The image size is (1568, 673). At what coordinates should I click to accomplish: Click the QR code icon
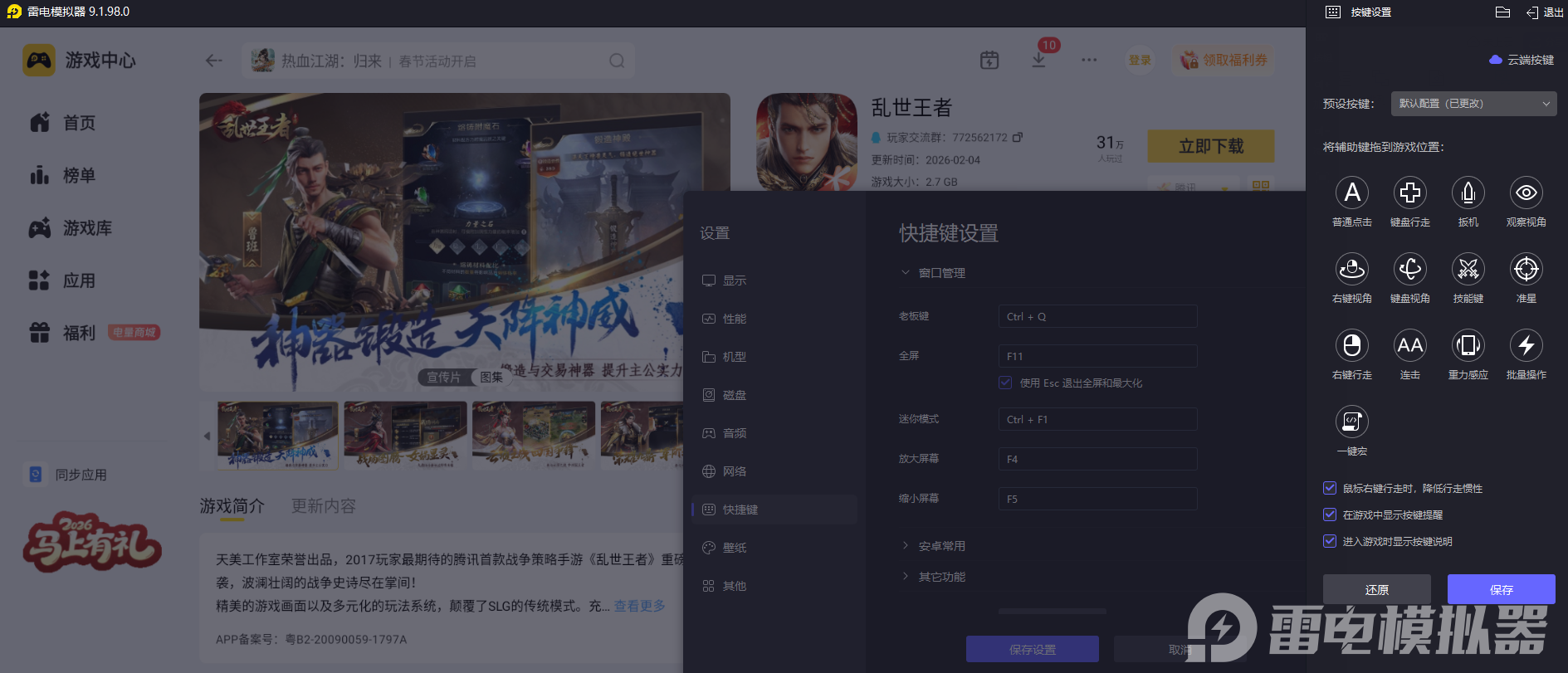tap(1261, 185)
